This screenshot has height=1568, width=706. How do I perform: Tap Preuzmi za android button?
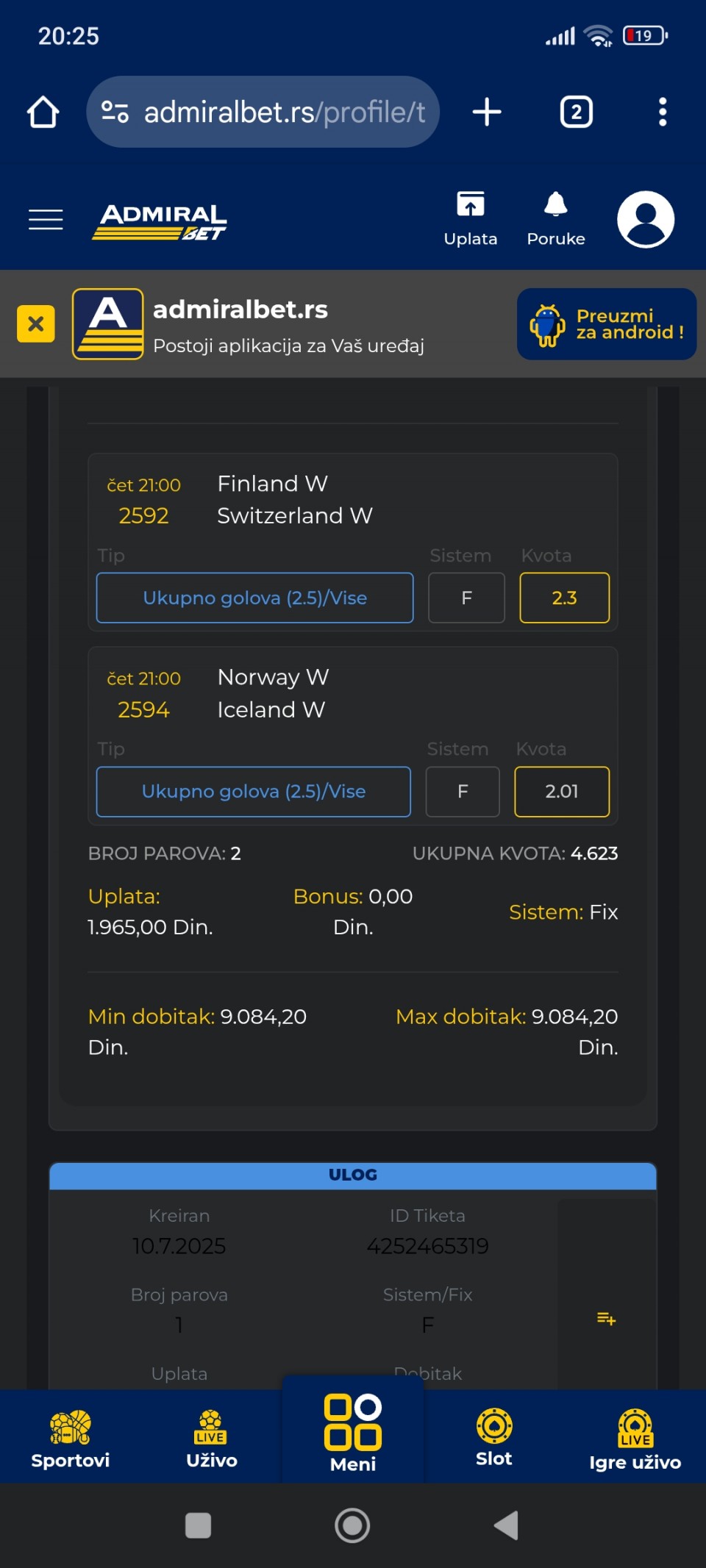[607, 323]
